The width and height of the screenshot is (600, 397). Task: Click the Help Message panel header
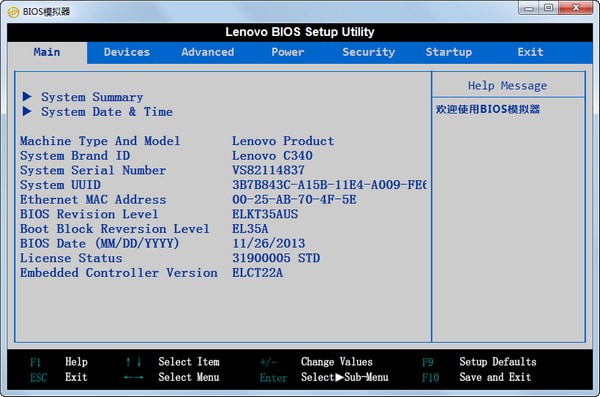coord(507,86)
